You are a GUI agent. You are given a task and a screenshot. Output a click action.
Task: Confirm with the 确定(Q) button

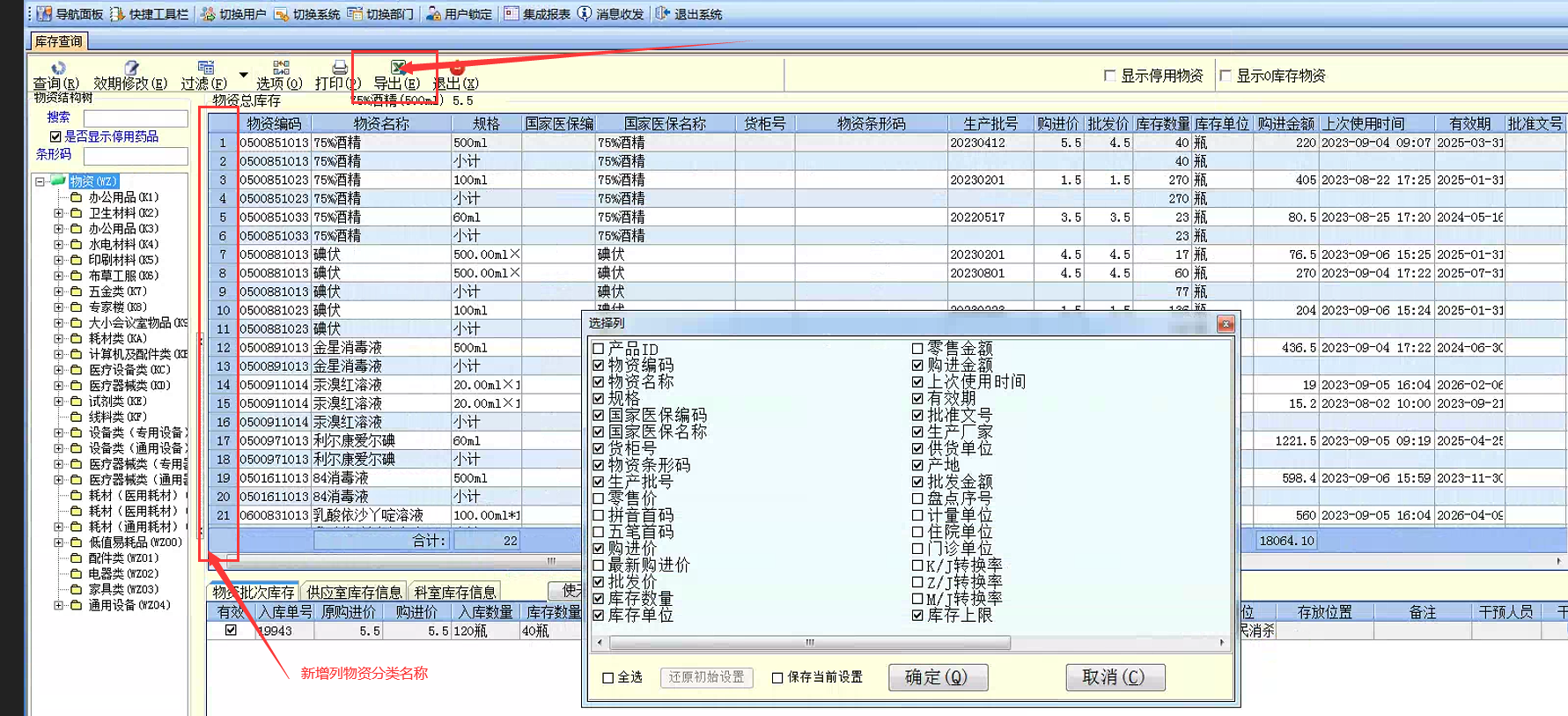pyautogui.click(x=938, y=677)
